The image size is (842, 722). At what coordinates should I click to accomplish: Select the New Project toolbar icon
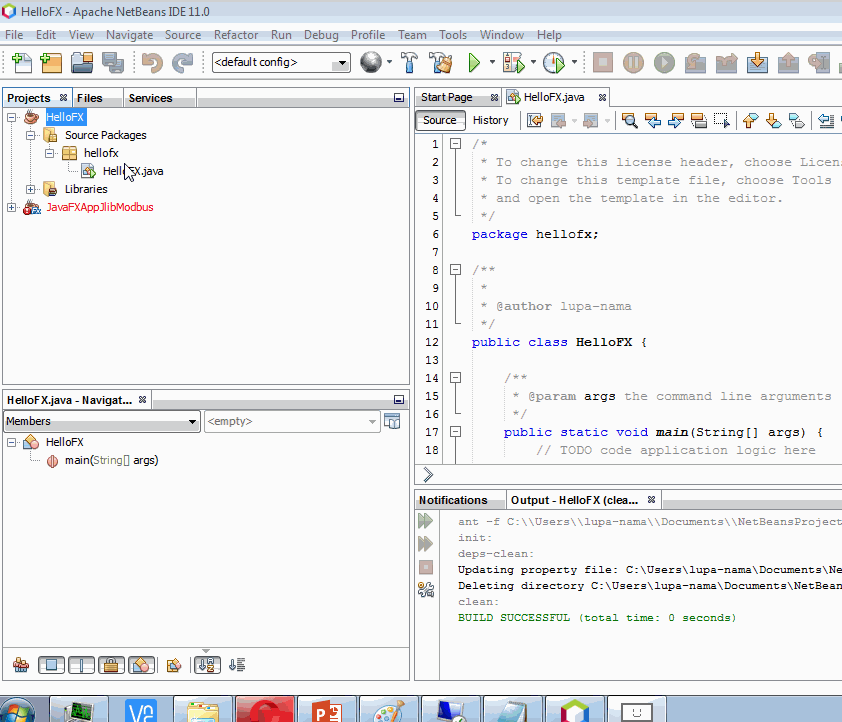coord(51,62)
